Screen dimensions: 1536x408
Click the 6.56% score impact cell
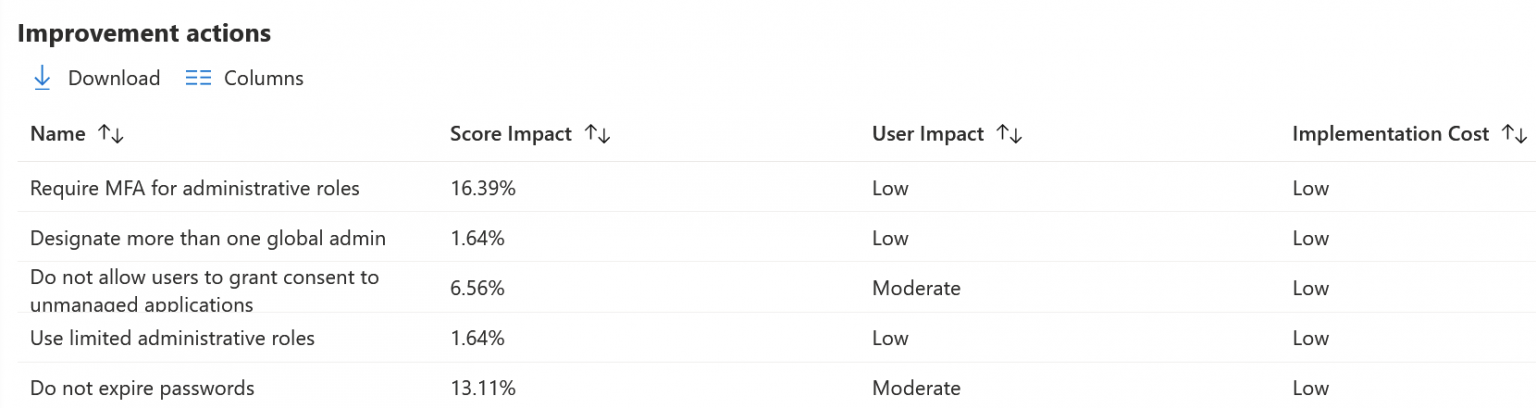point(477,288)
